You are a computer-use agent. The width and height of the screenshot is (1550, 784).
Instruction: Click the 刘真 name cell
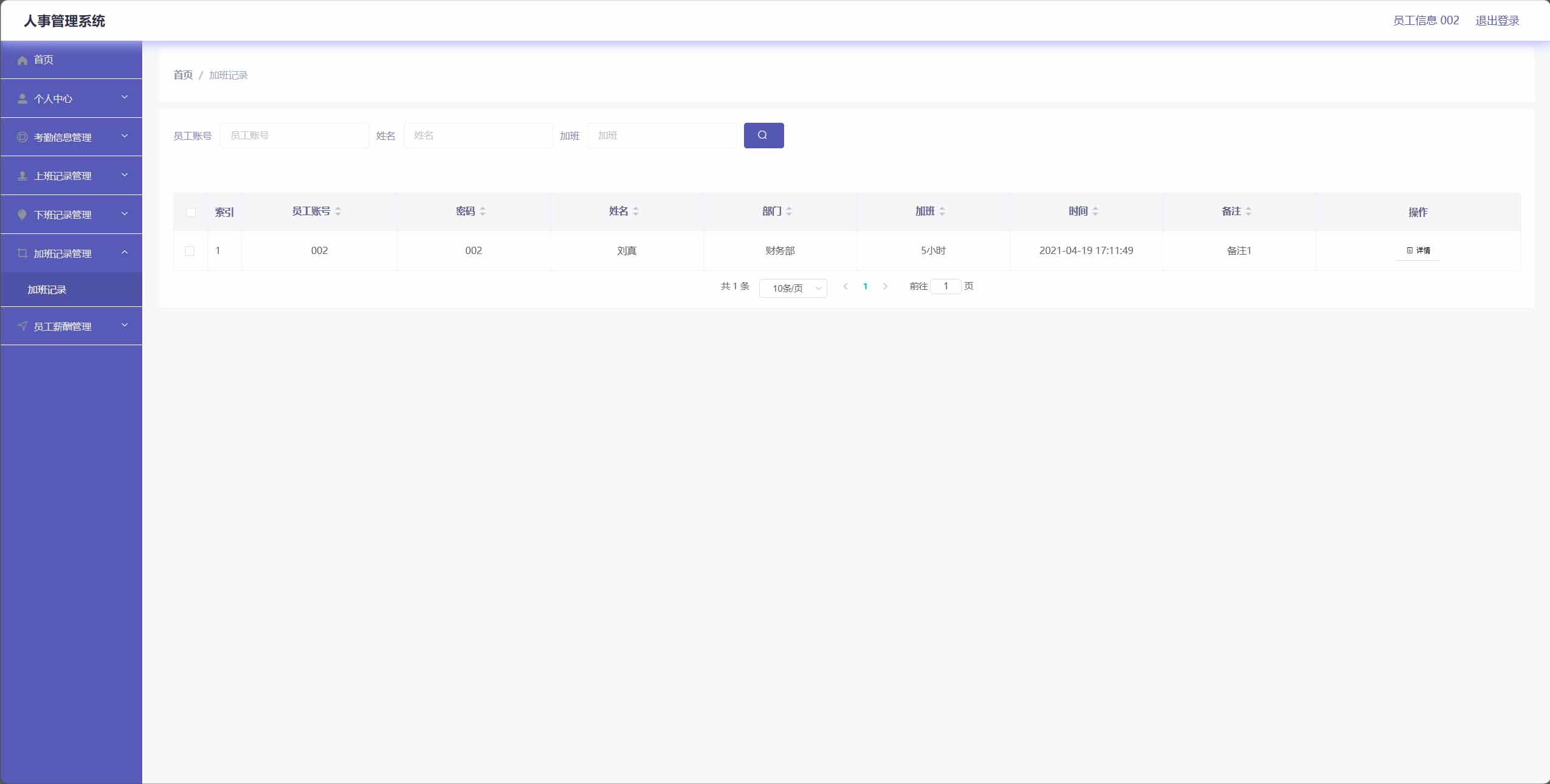(x=627, y=250)
